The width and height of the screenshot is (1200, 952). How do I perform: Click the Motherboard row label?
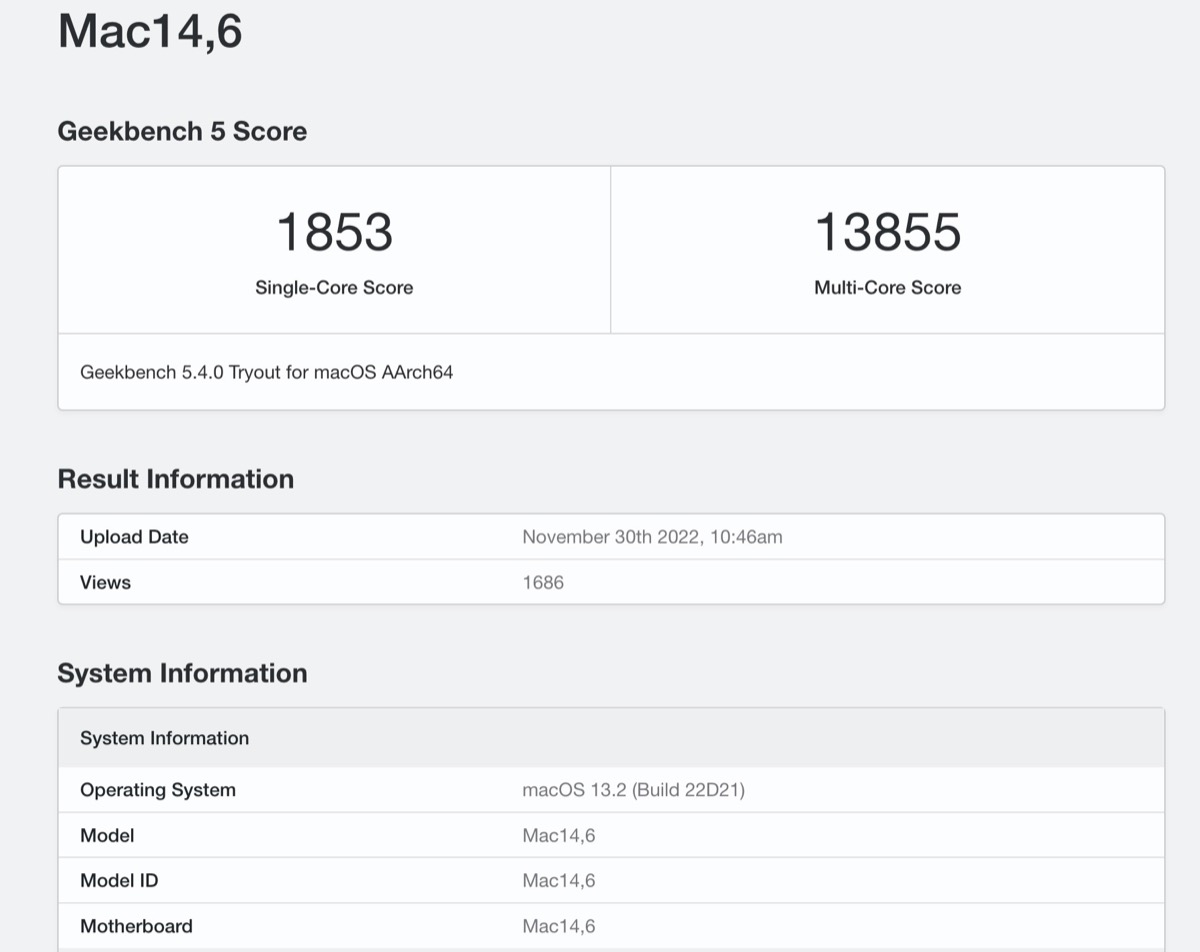pyautogui.click(x=136, y=926)
